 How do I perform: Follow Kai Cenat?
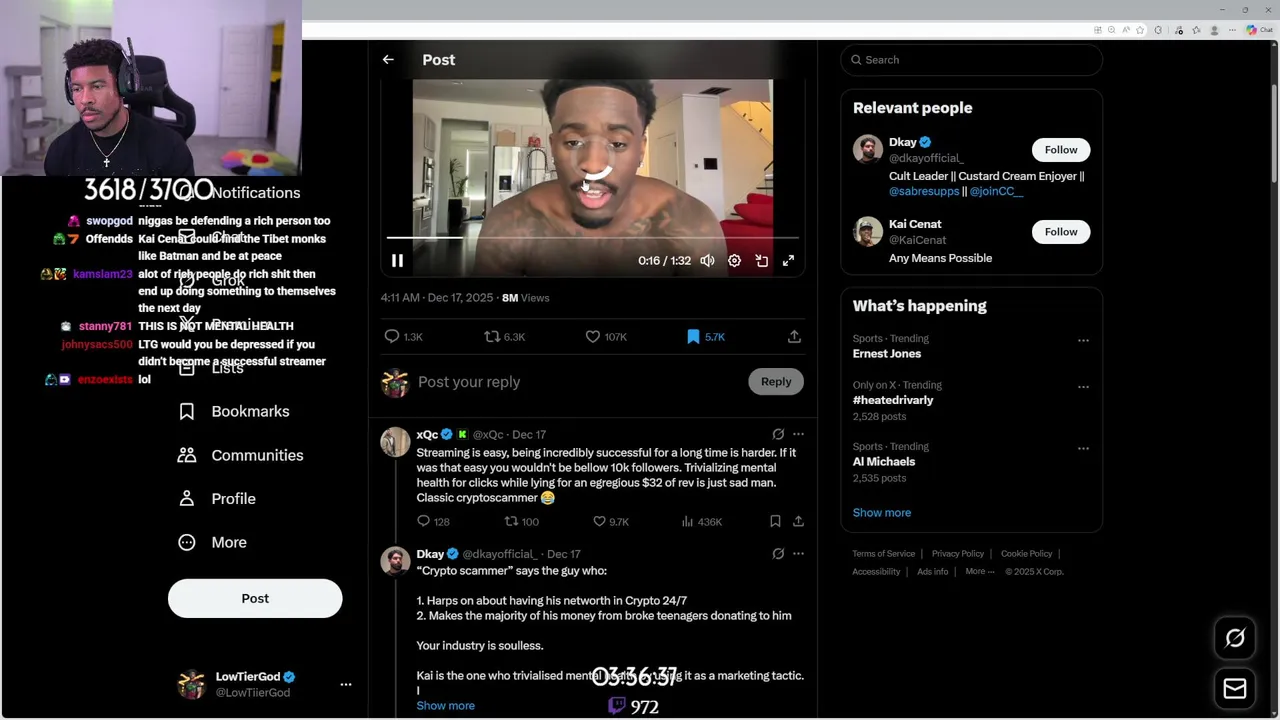(1061, 232)
